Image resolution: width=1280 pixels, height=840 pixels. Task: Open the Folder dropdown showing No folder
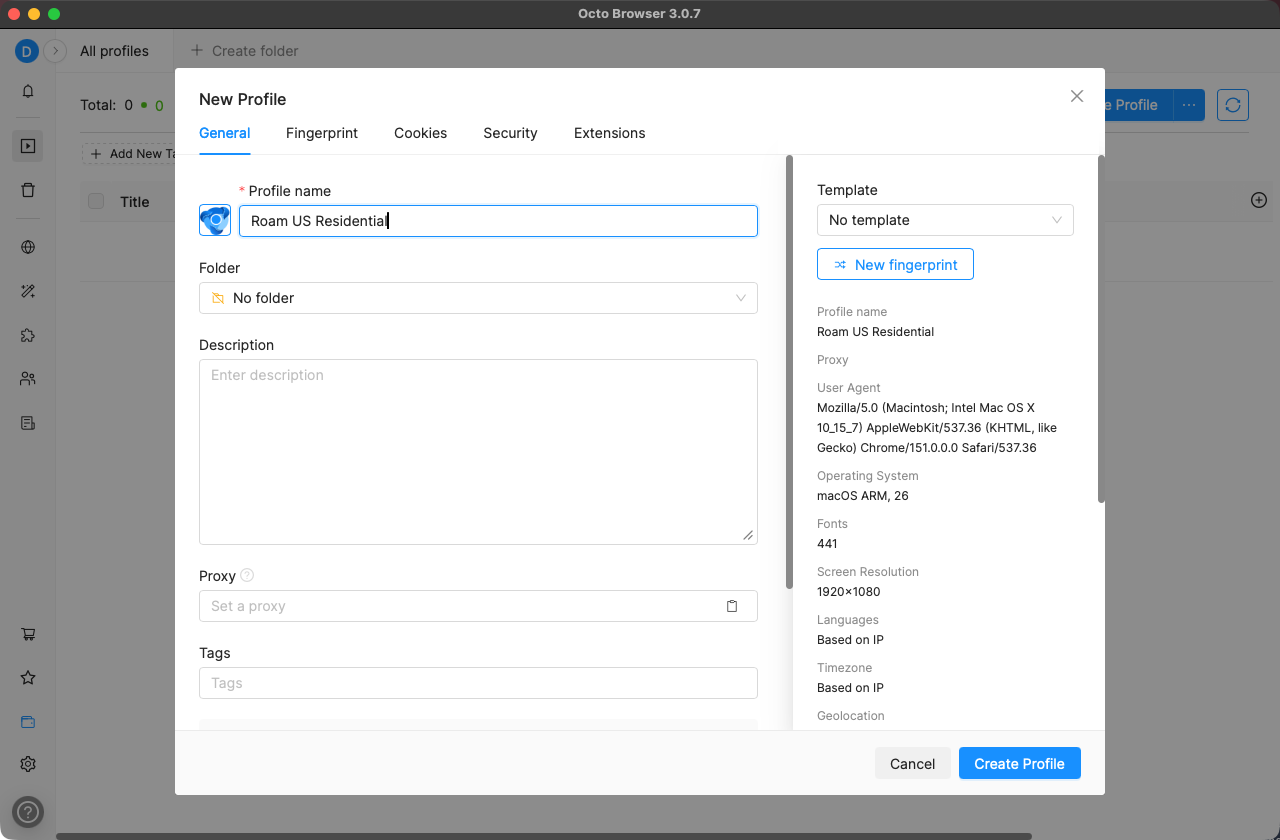click(x=478, y=298)
